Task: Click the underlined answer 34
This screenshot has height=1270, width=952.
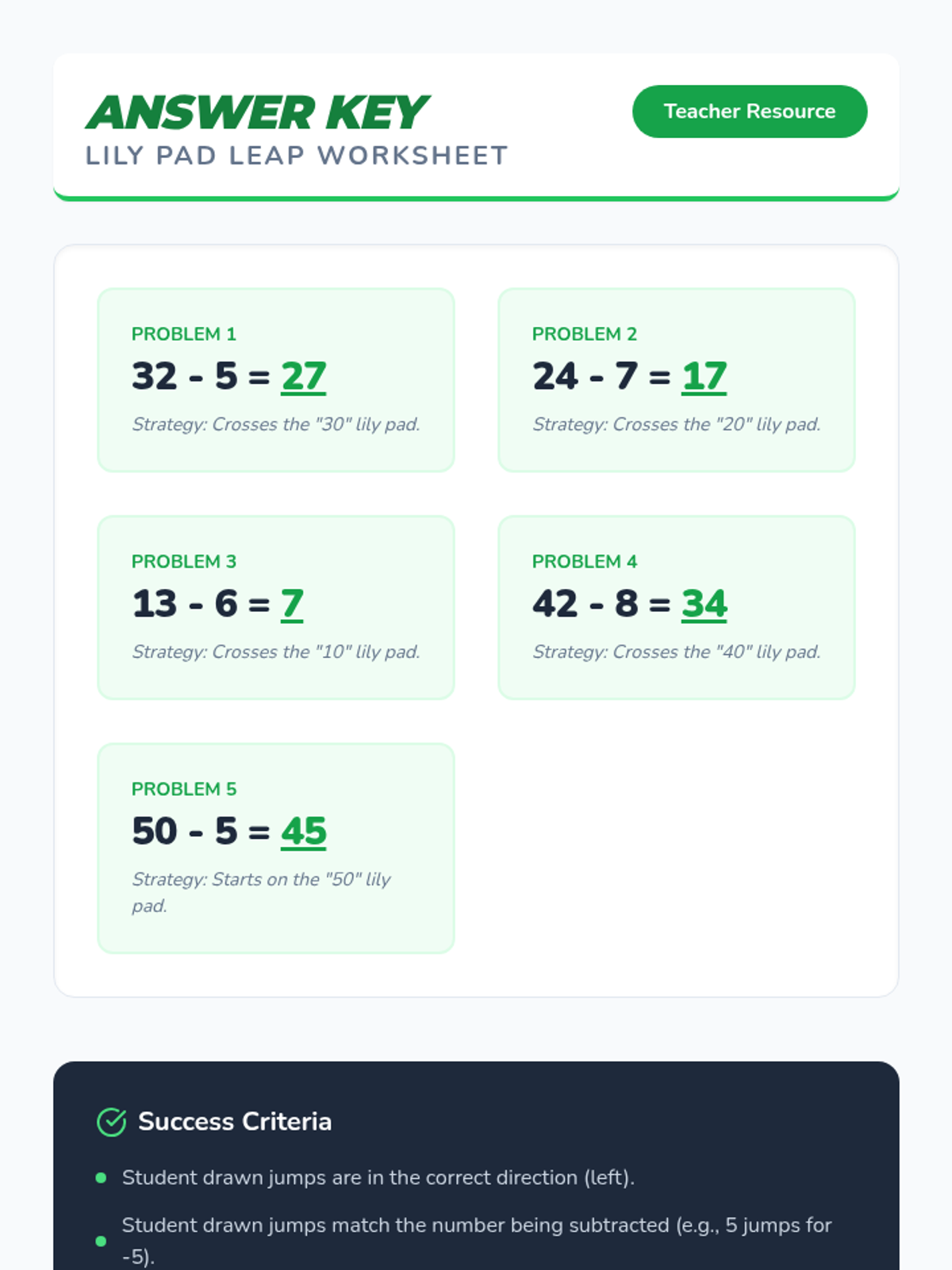Action: click(704, 604)
